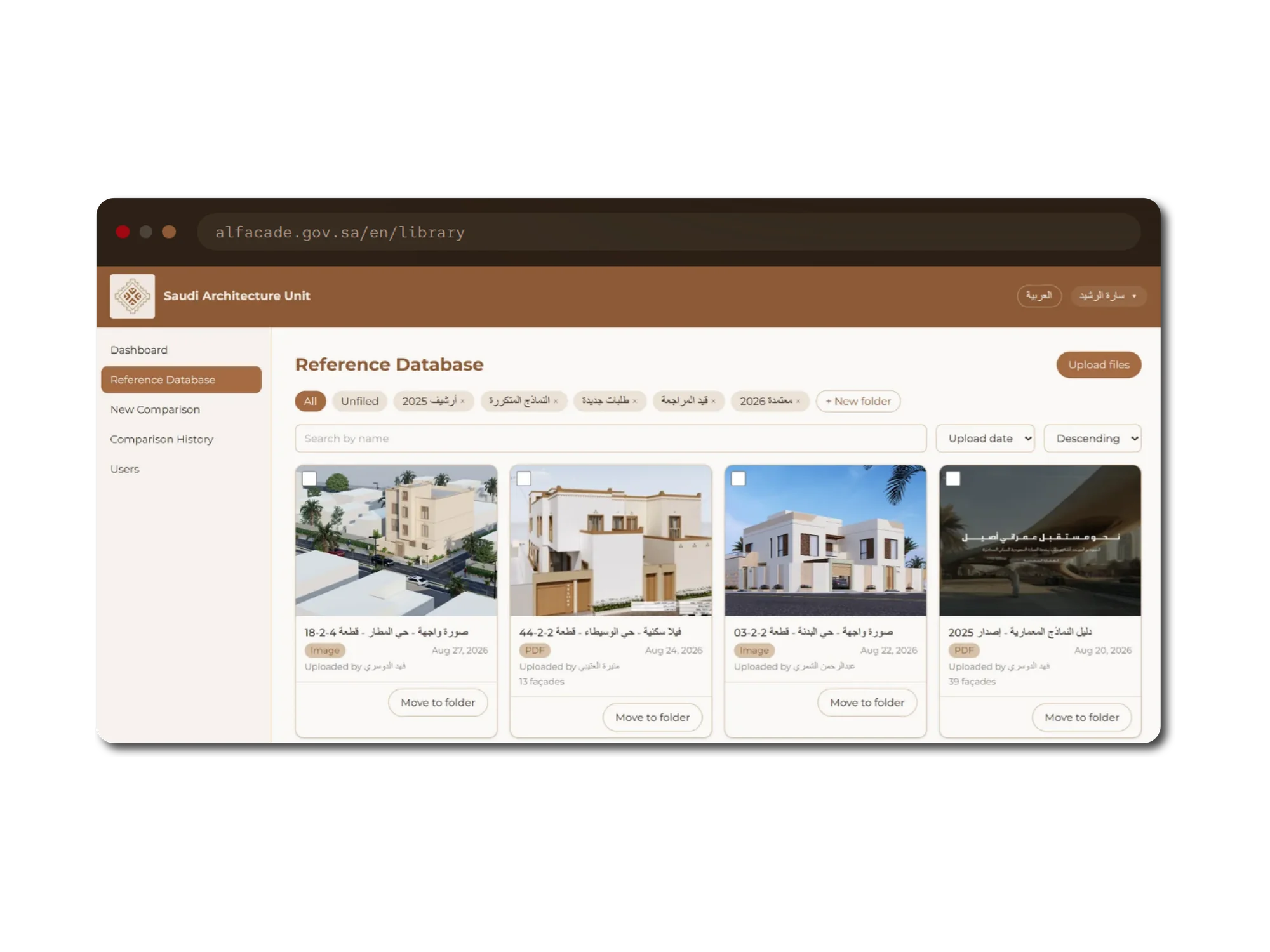Click the Image badge dated Aug 27

324,651
